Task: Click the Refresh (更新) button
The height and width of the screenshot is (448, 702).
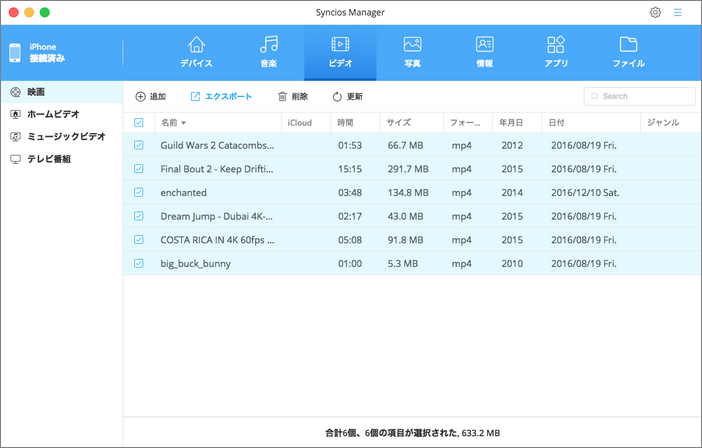Action: coord(347,96)
